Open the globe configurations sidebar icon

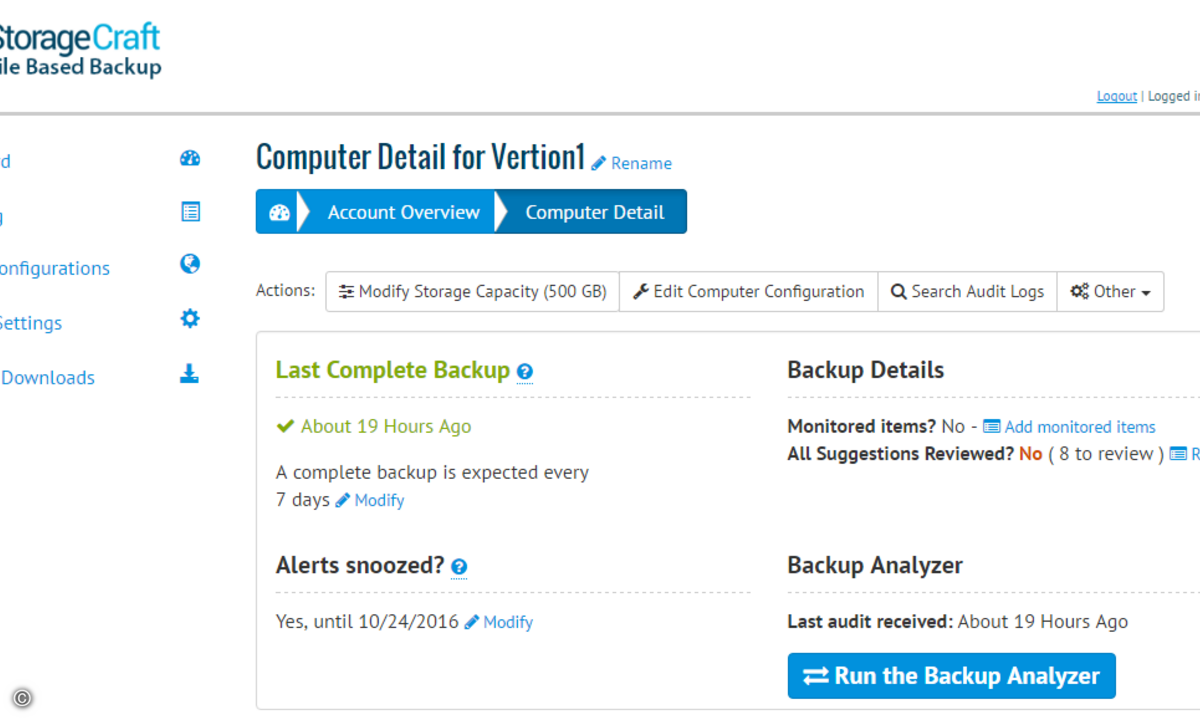pyautogui.click(x=190, y=264)
